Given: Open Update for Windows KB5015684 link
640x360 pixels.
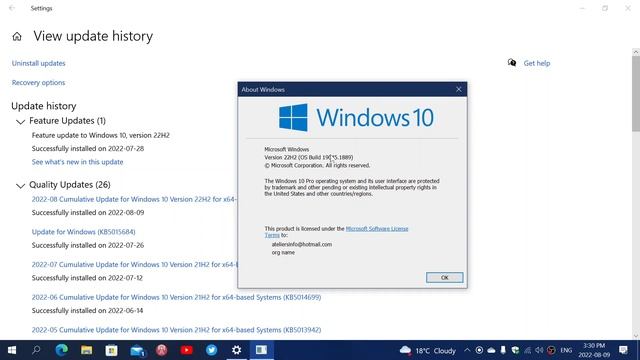Looking at the screenshot, I should point(84,232).
